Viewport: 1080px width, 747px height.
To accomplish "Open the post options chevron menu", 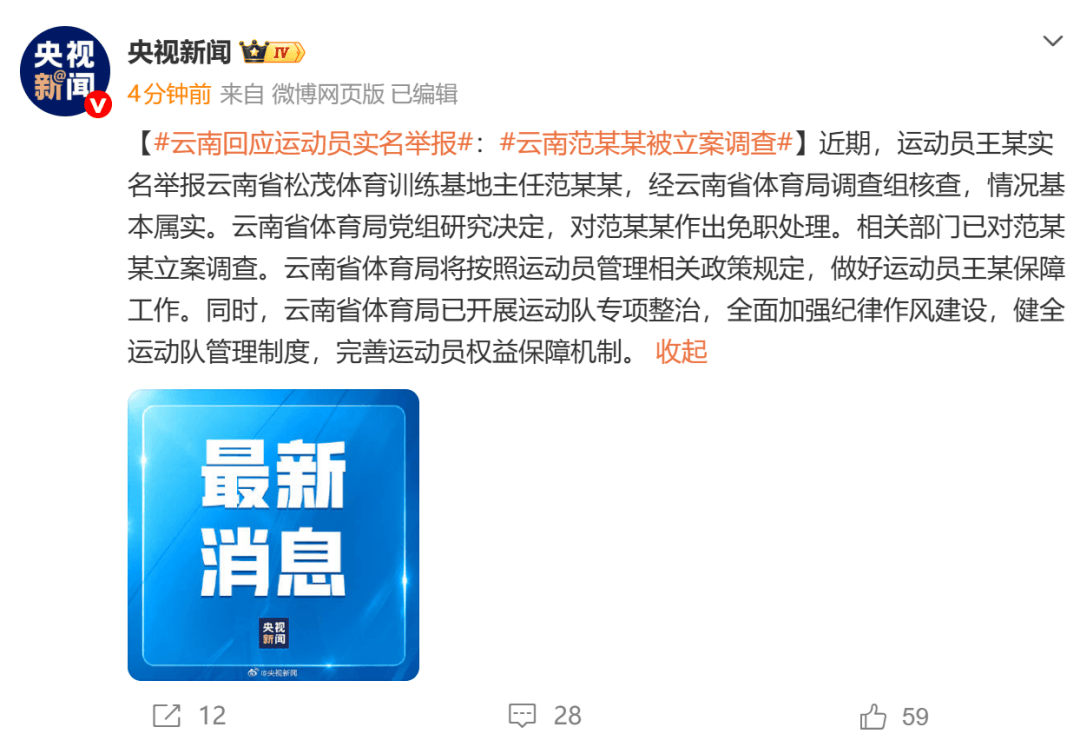I will pyautogui.click(x=1052, y=41).
